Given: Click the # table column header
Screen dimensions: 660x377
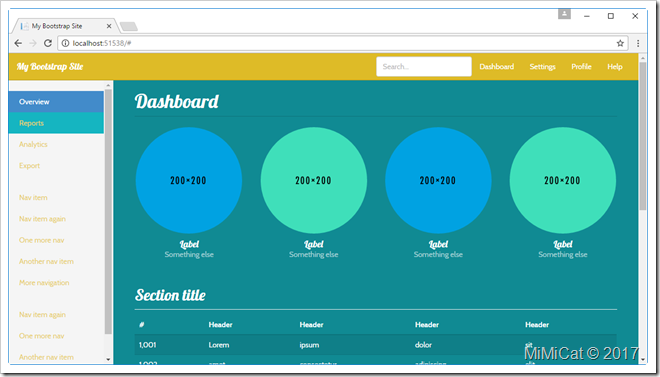Looking at the screenshot, I should click(142, 324).
